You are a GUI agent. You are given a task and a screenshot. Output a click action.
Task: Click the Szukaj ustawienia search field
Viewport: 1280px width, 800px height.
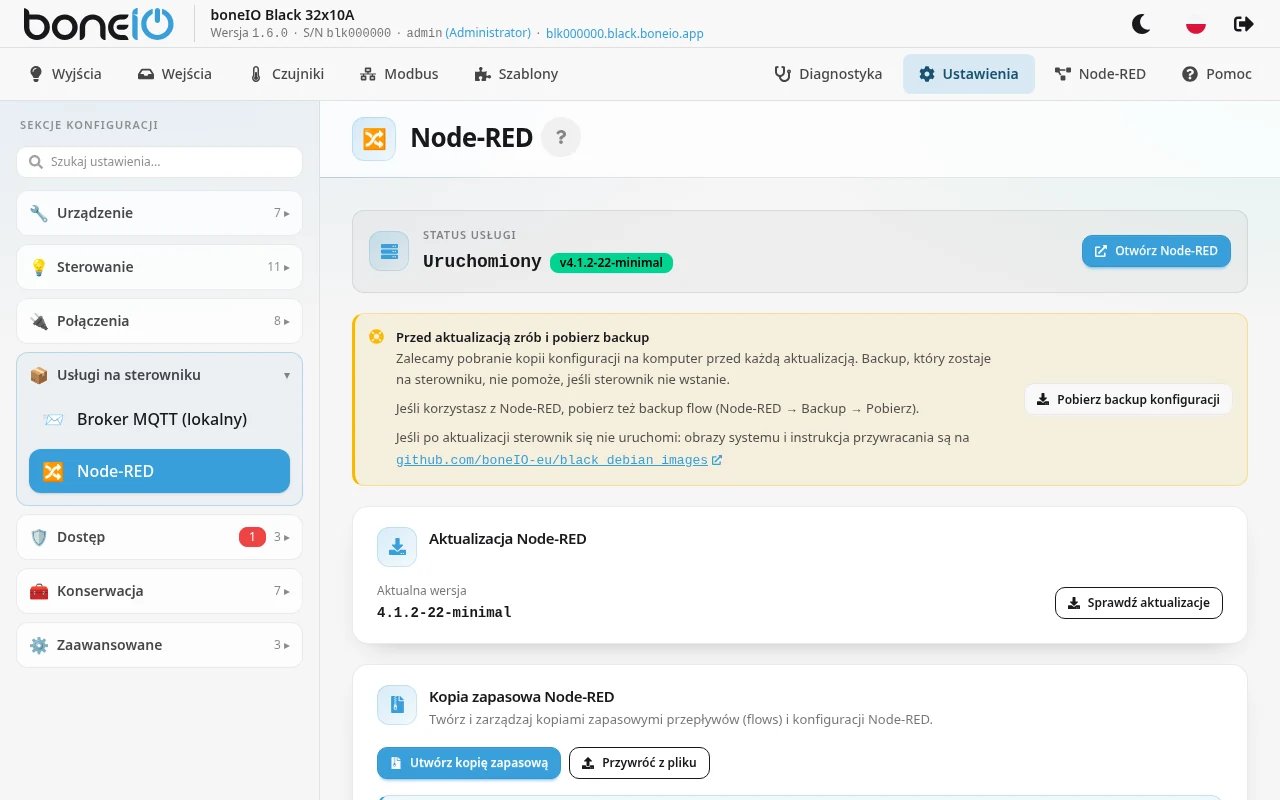click(x=160, y=162)
